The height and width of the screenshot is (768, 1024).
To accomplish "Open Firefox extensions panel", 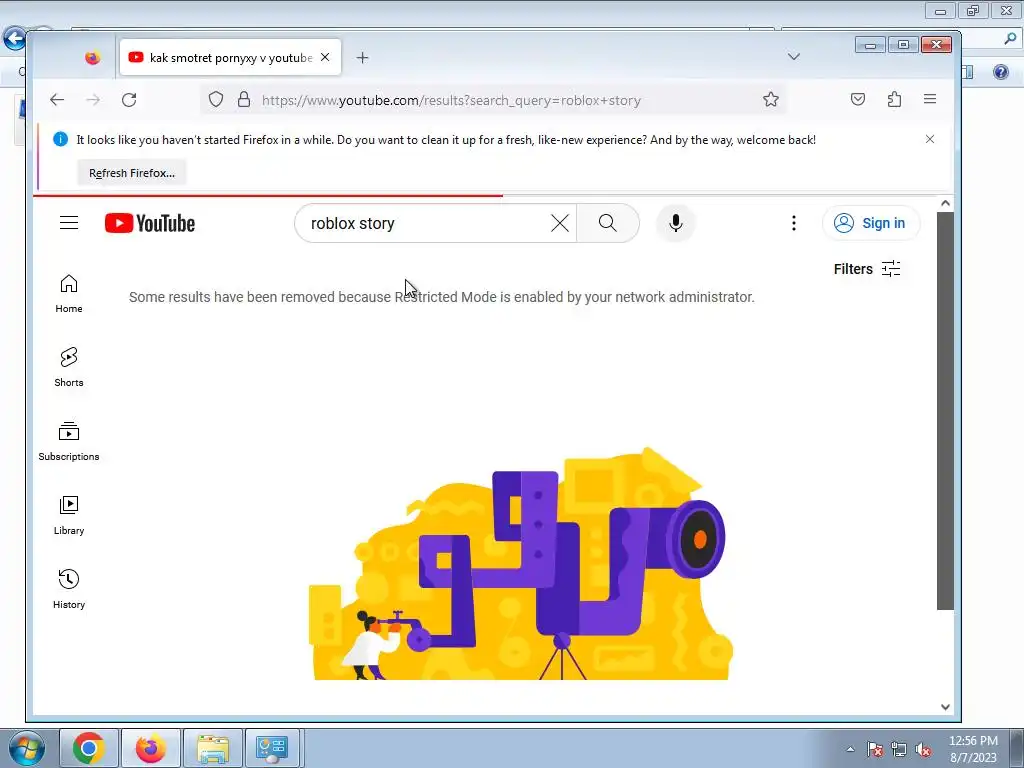I will tap(894, 99).
